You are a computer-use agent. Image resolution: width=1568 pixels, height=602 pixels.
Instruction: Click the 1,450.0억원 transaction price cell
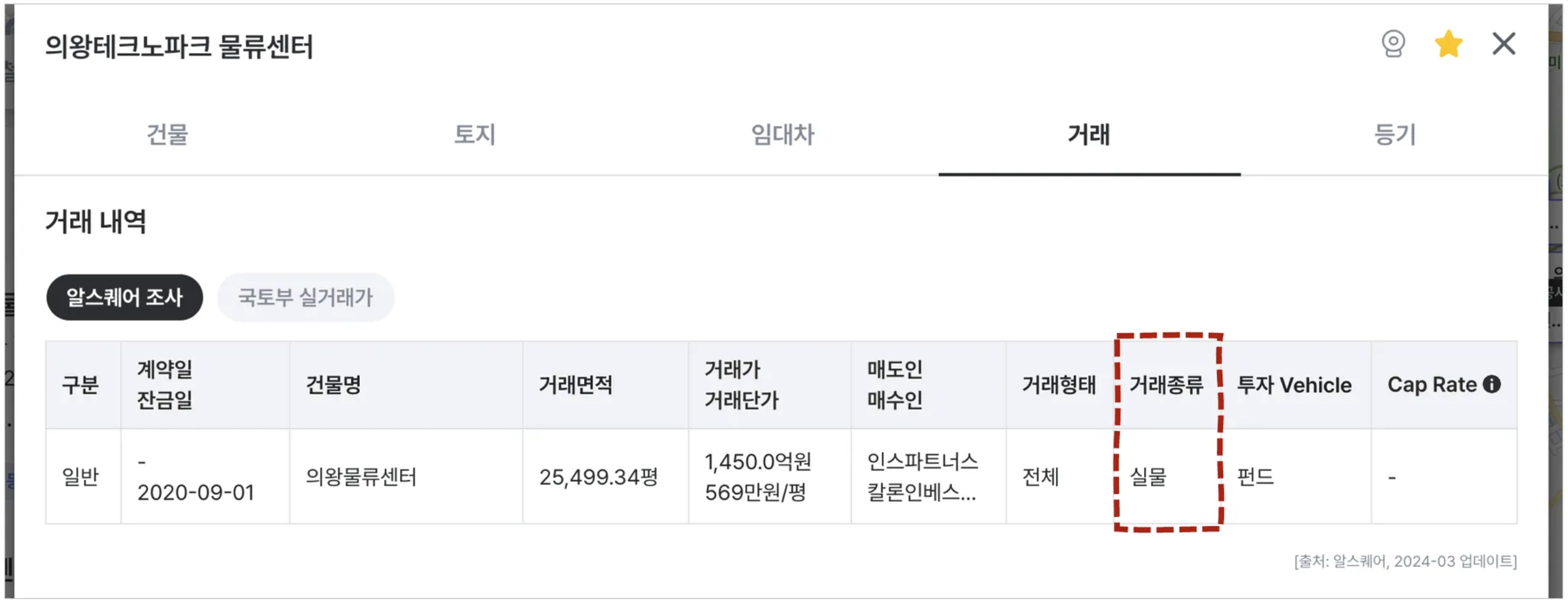click(x=758, y=462)
